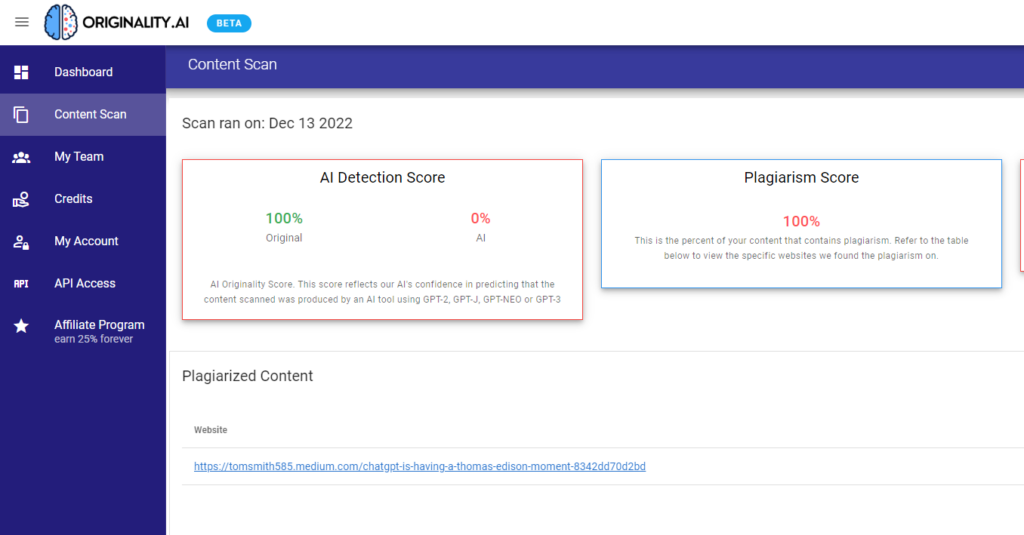The width and height of the screenshot is (1024, 535).
Task: Click the Affiliate Program star icon
Action: click(21, 325)
